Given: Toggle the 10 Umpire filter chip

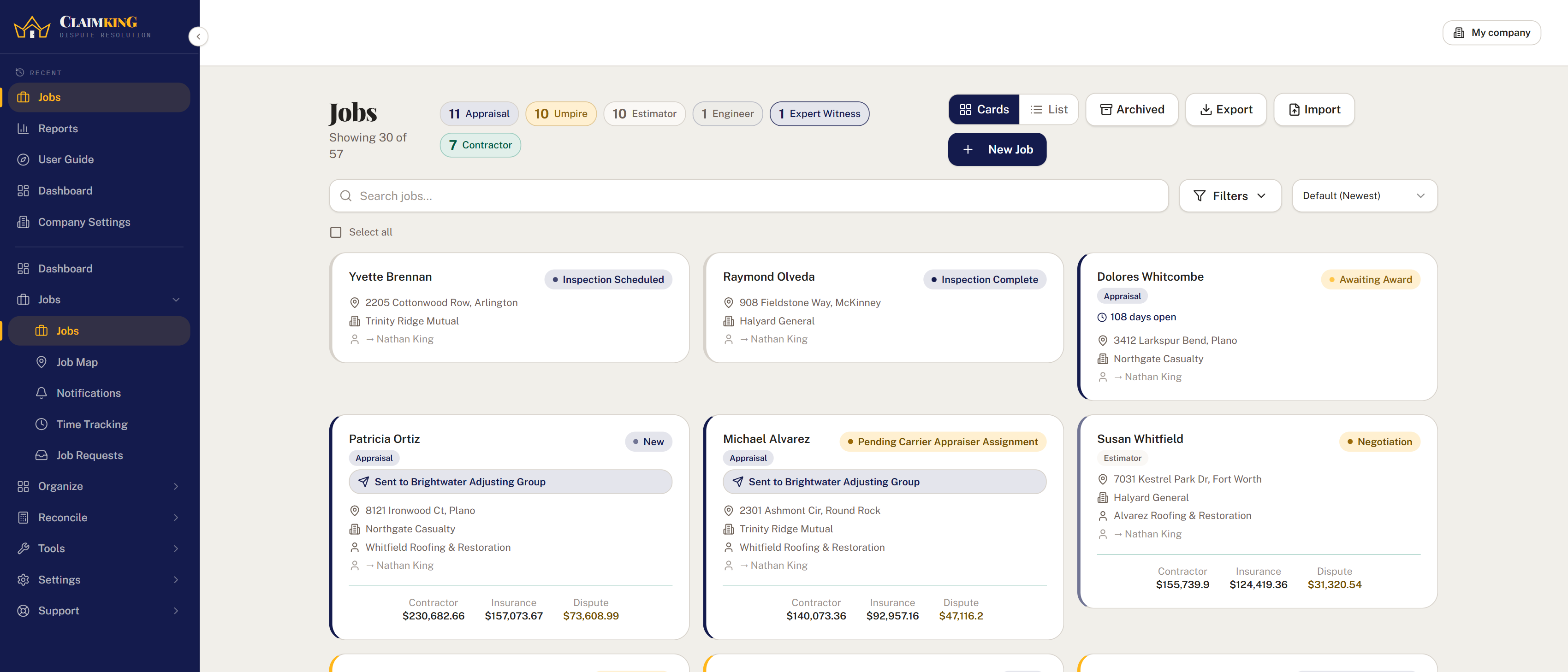Looking at the screenshot, I should (561, 114).
